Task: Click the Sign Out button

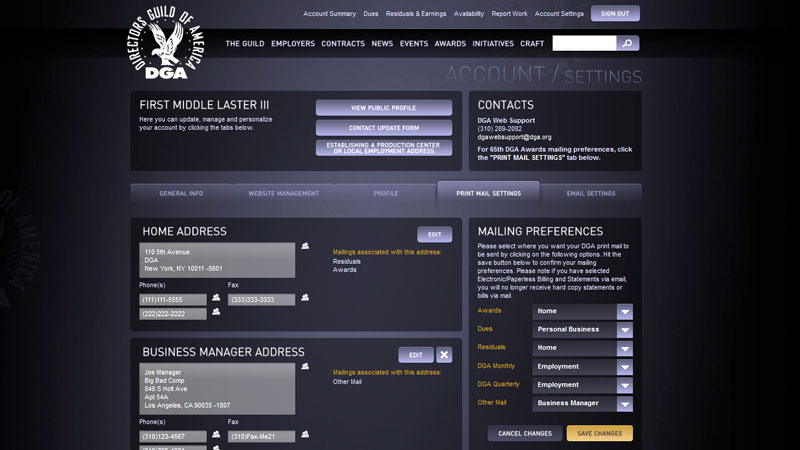Action: [615, 14]
